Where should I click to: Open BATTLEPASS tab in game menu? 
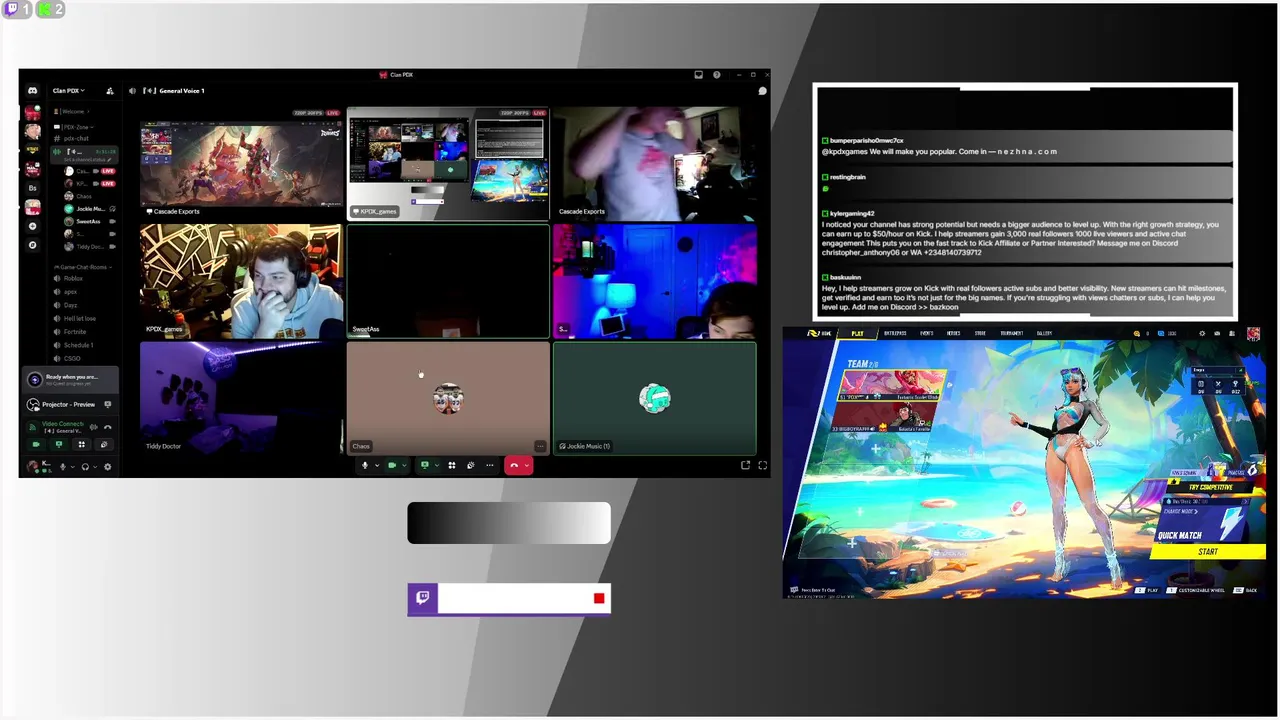(x=895, y=333)
